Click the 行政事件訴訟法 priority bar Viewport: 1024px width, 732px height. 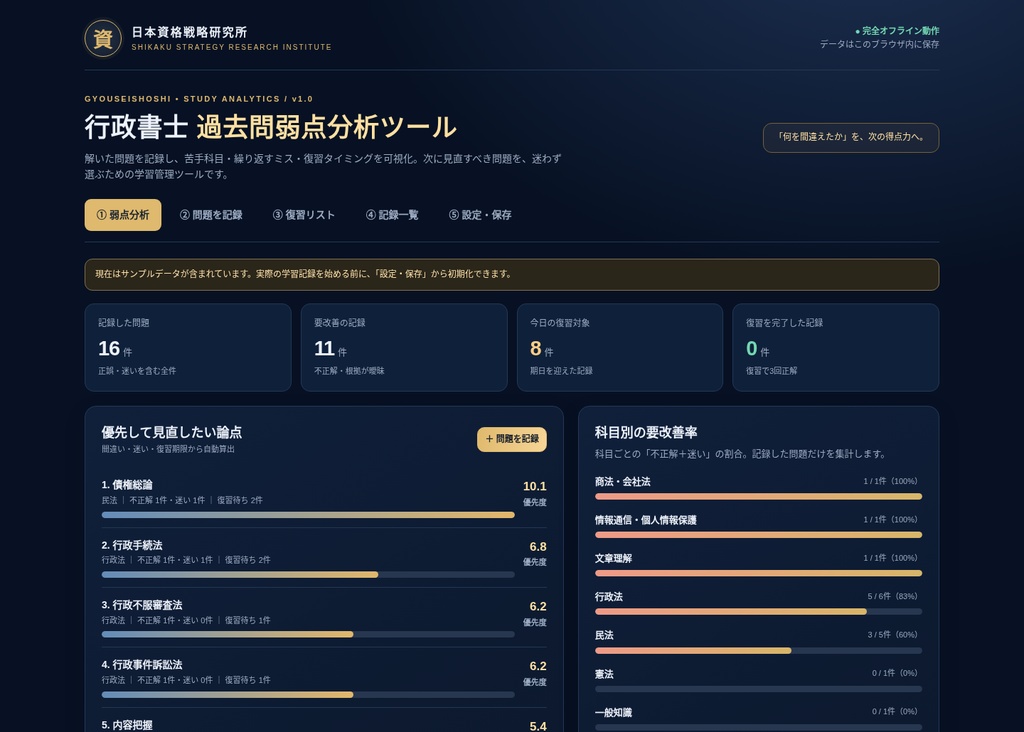[308, 695]
